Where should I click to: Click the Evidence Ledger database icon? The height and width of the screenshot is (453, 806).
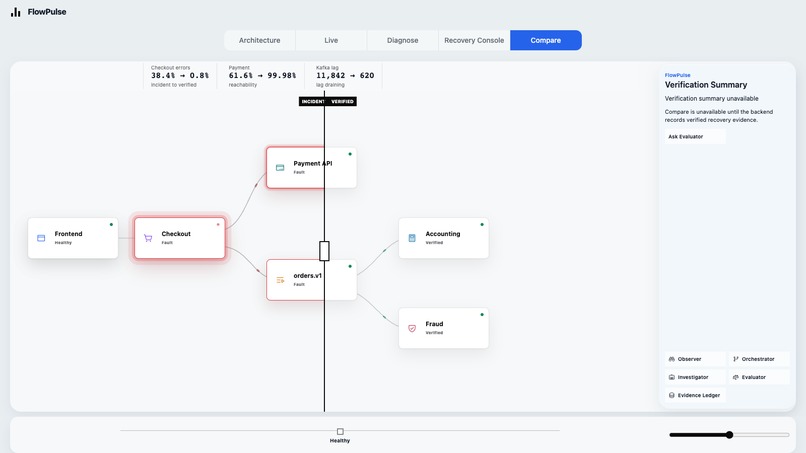(671, 395)
